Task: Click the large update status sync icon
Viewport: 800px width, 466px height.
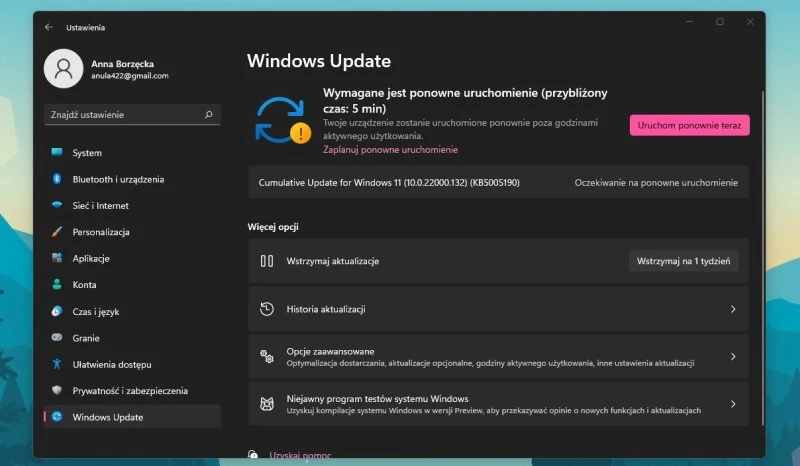Action: coord(282,120)
